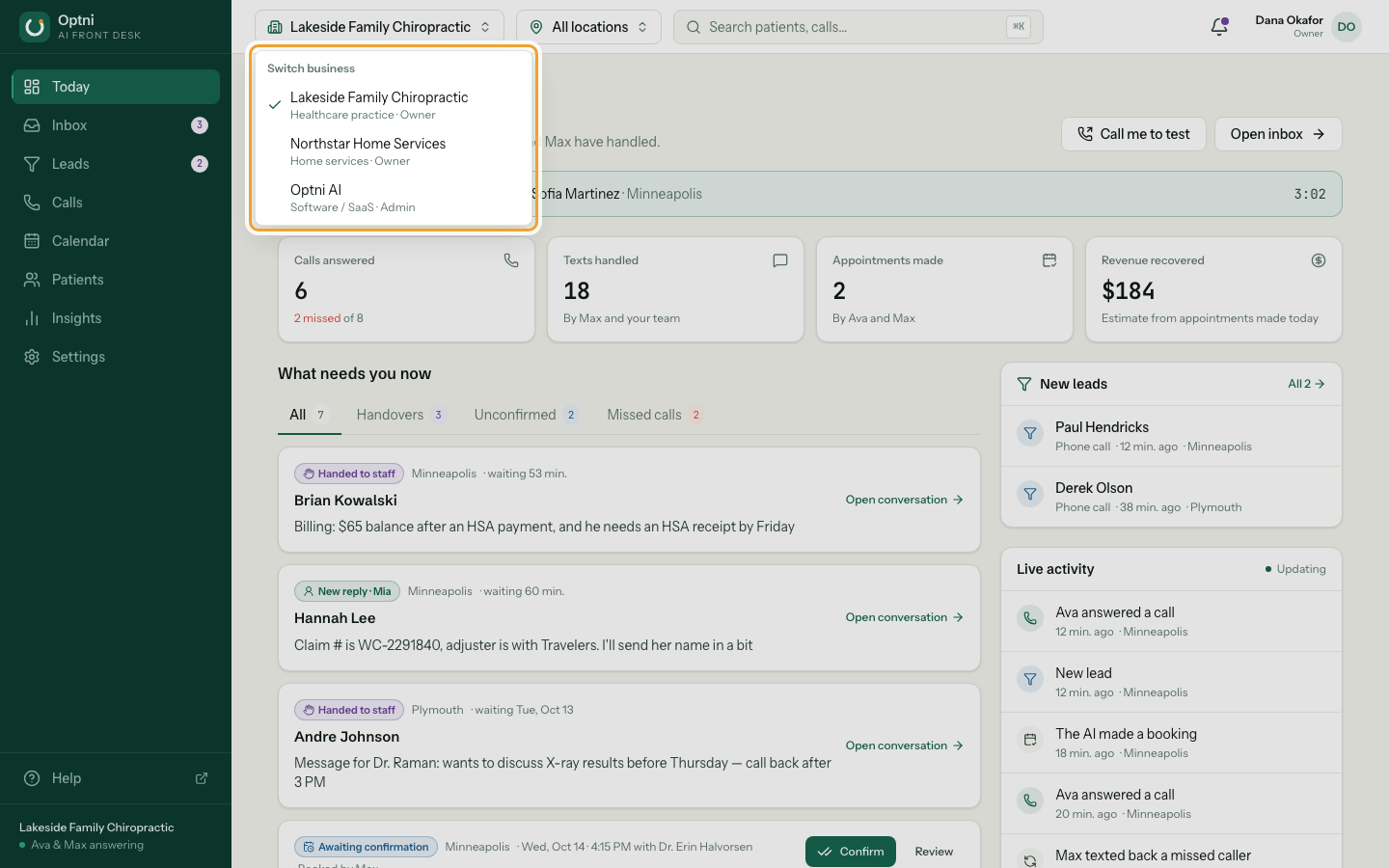This screenshot has height=868, width=1389.
Task: View all 2 new leads
Action: [1307, 384]
